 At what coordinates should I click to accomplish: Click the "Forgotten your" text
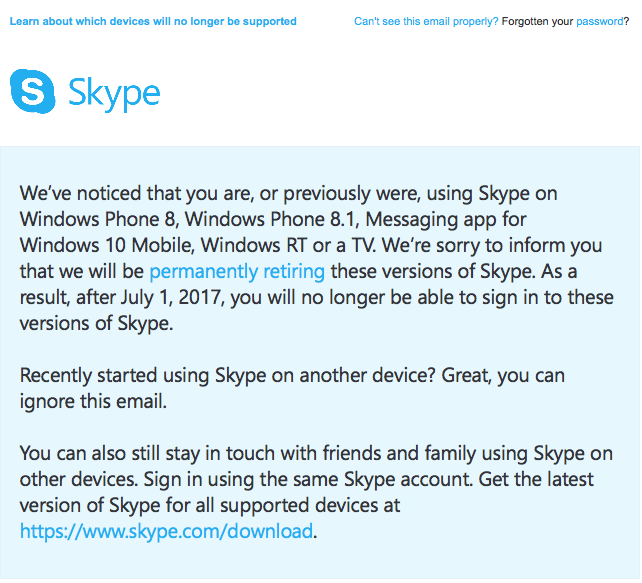point(537,21)
